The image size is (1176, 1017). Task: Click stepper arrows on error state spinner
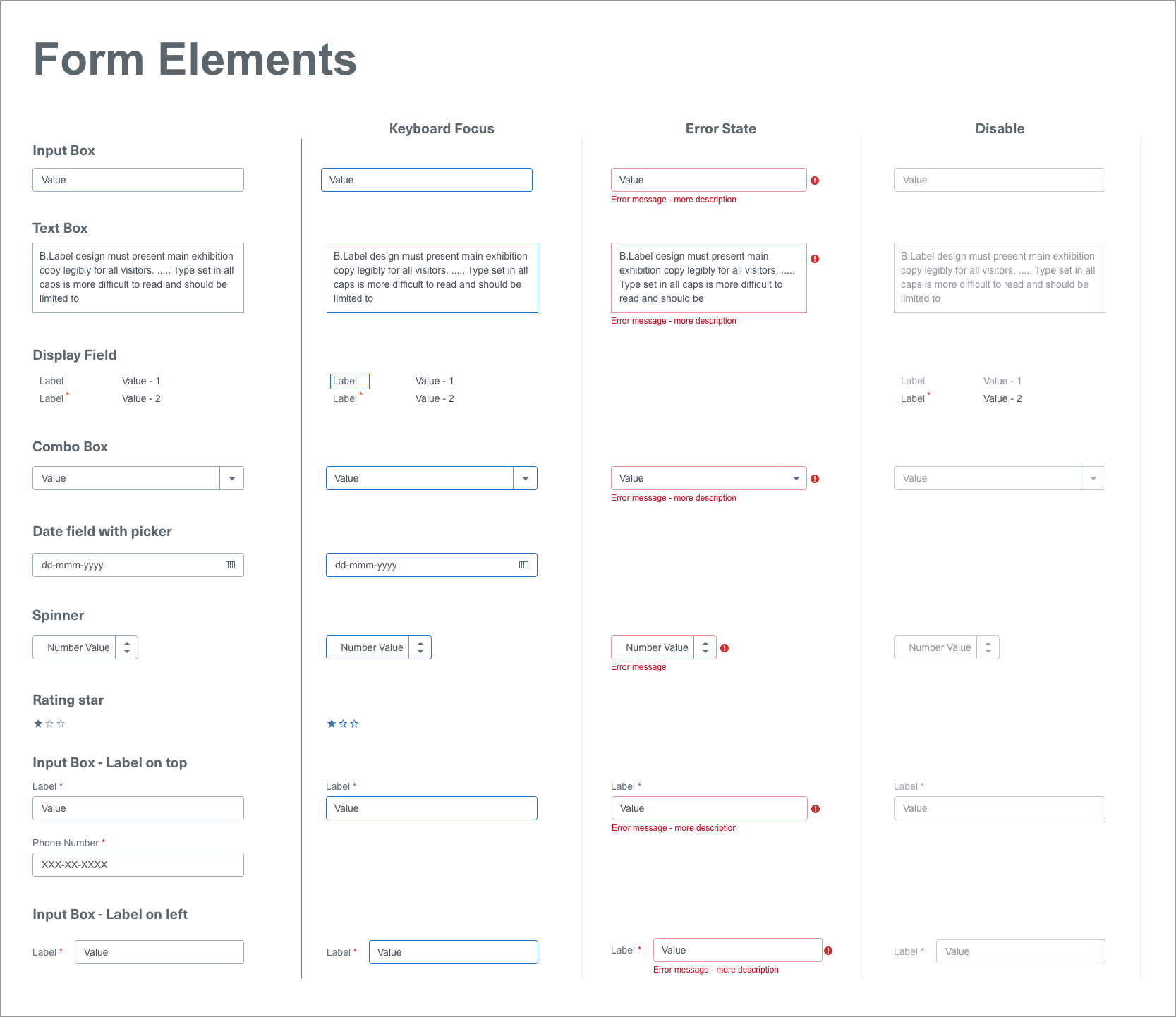[x=705, y=647]
